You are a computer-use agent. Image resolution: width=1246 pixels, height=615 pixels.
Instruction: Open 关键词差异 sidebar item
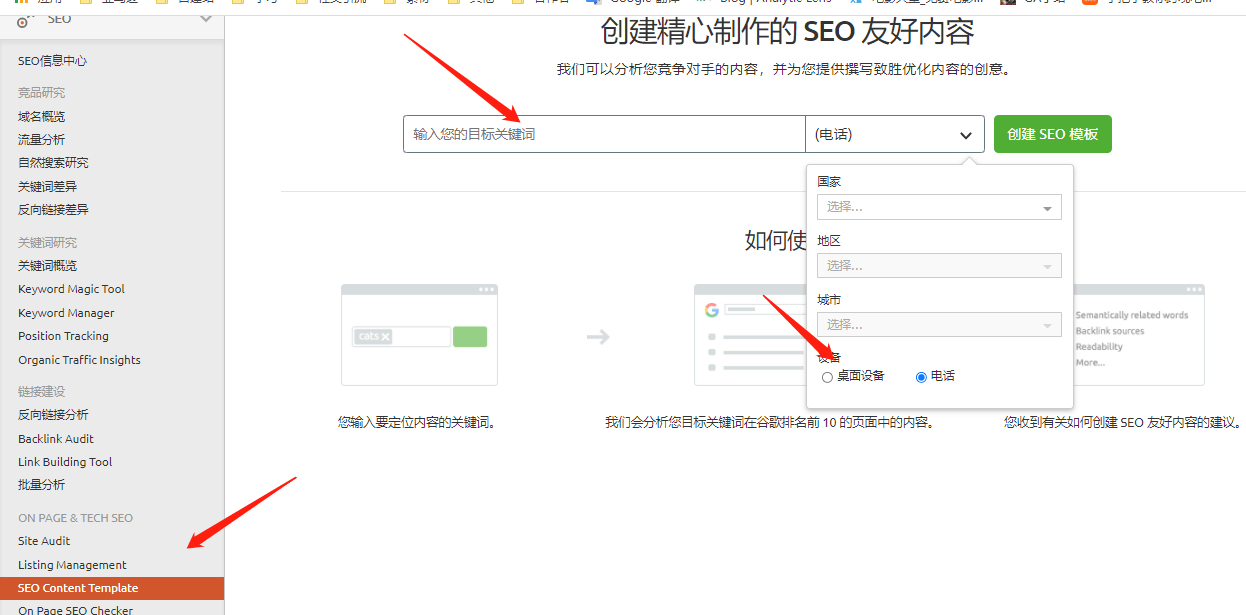click(x=47, y=187)
